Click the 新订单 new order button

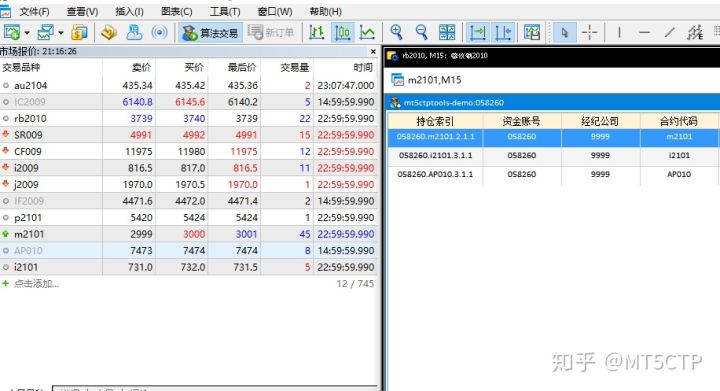271,33
